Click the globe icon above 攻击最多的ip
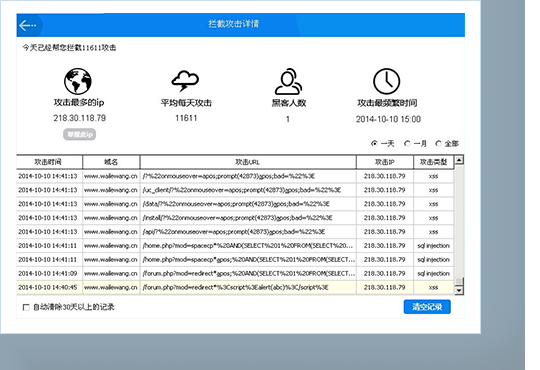The width and height of the screenshot is (540, 370). 78,81
